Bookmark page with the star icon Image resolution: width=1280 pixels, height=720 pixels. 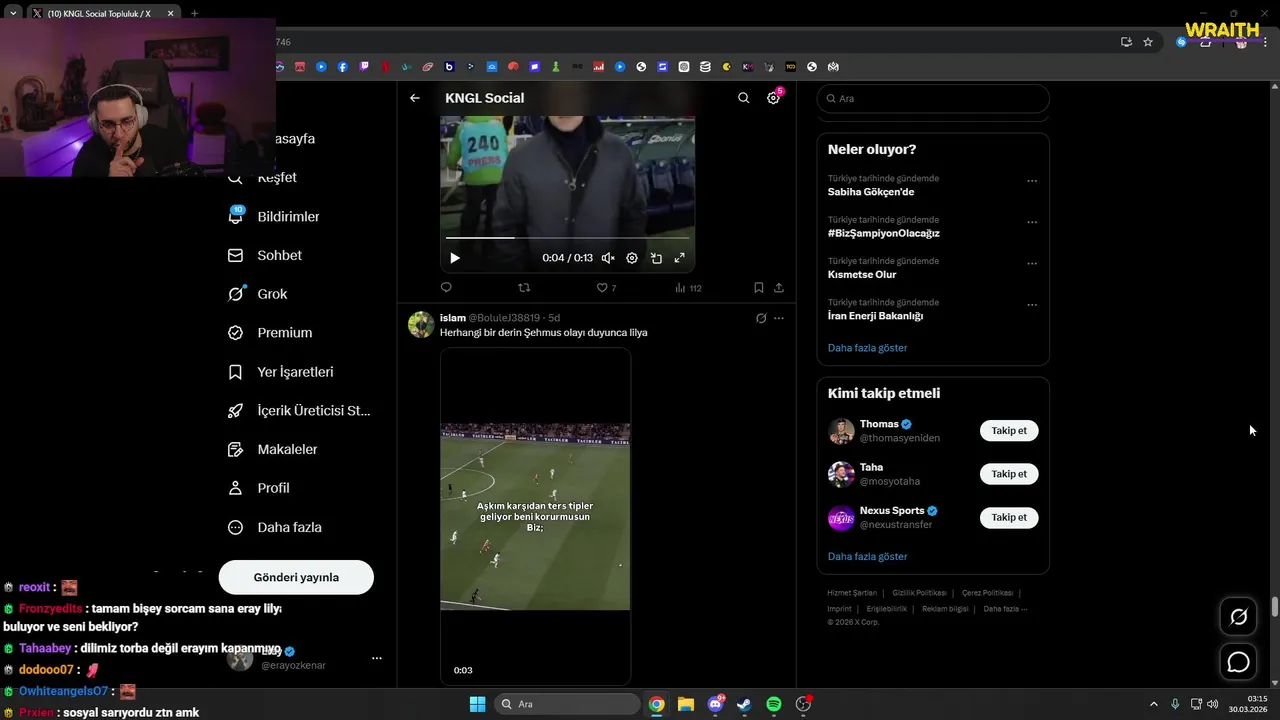click(1148, 42)
